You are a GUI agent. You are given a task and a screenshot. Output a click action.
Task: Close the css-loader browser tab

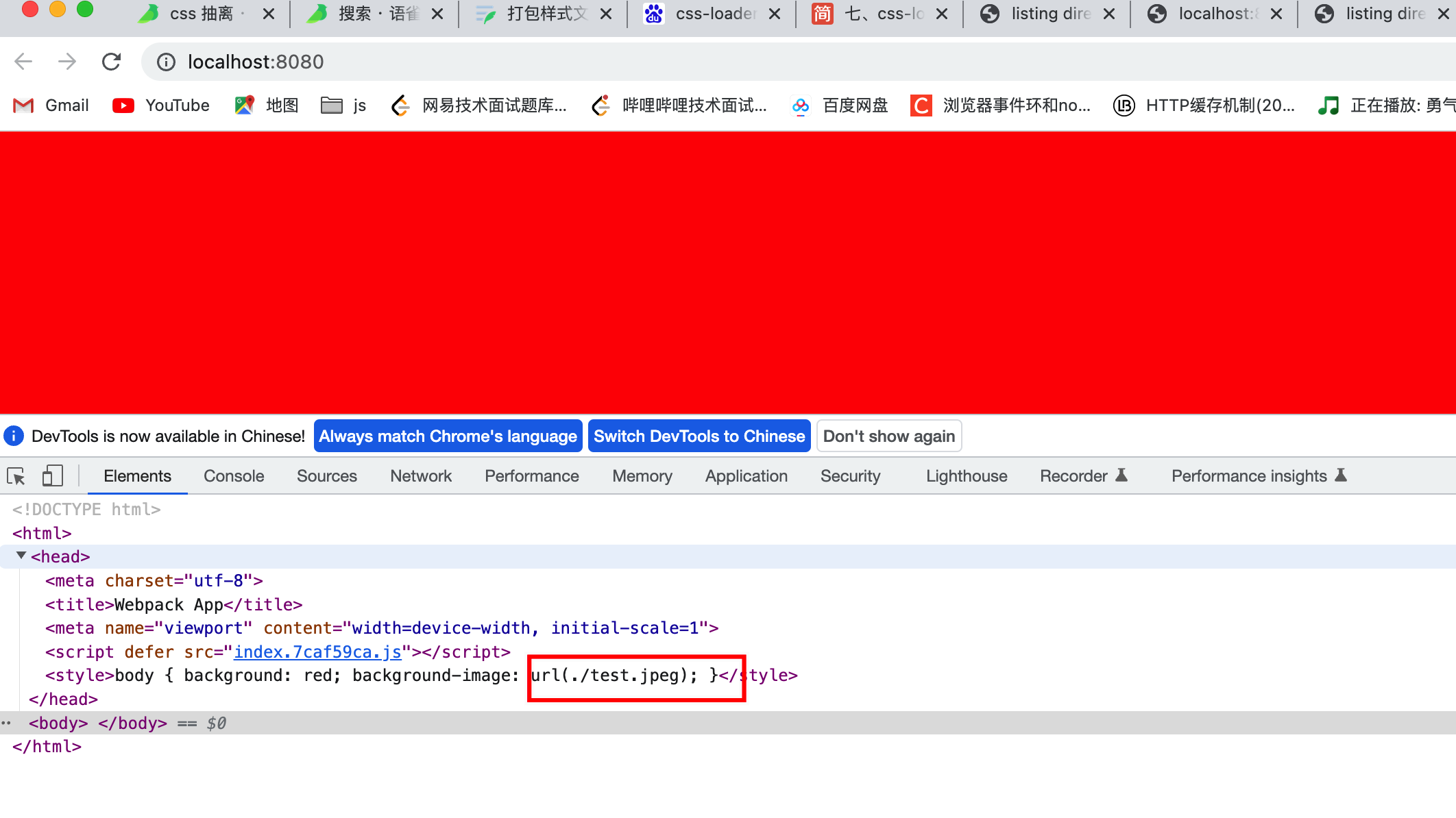(x=775, y=14)
